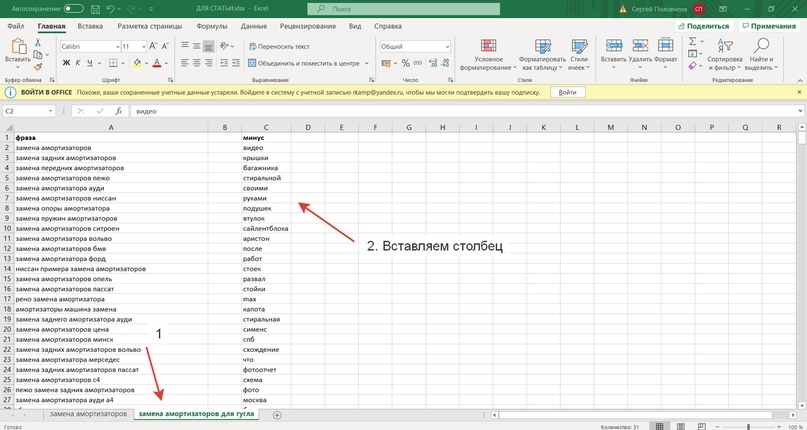807x430 pixels.
Task: Apply the red font color A
Action: coord(157,63)
